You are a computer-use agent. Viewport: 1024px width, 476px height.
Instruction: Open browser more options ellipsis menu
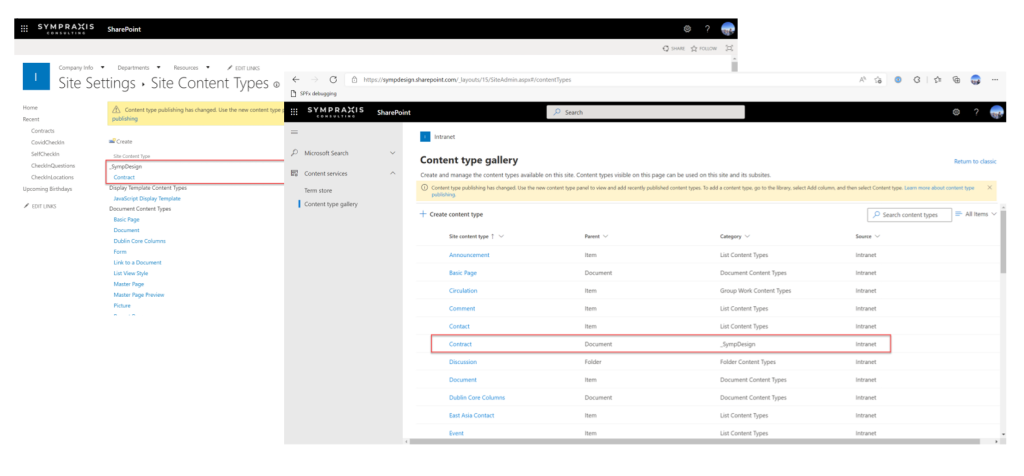point(995,80)
